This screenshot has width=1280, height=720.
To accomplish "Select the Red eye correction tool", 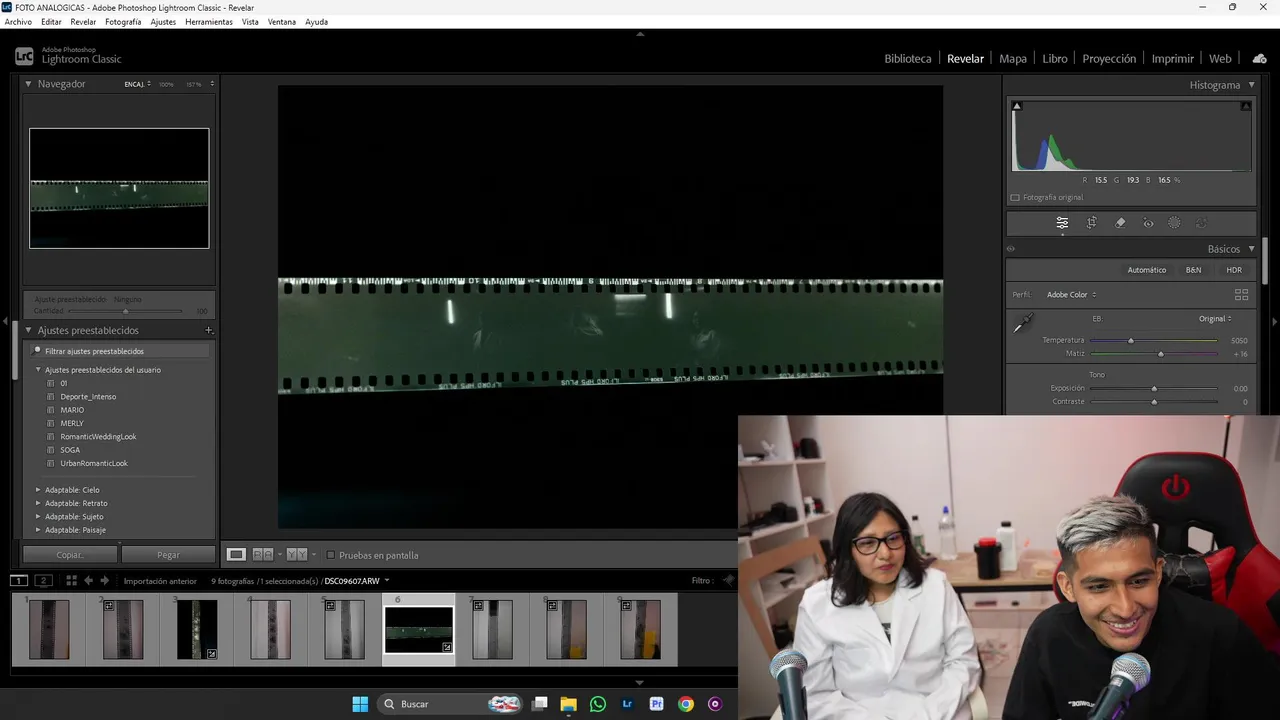I will pos(1148,223).
